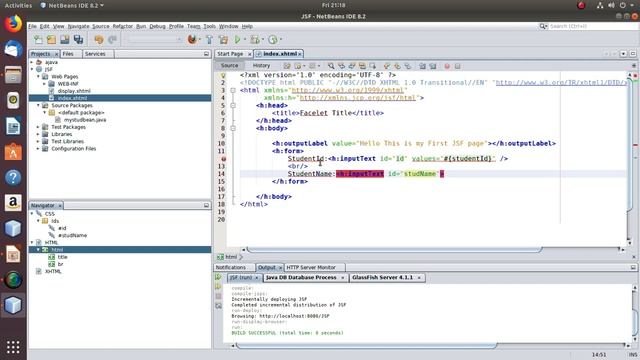
Task: Fold the h:body block at line 8
Action: point(233,128)
